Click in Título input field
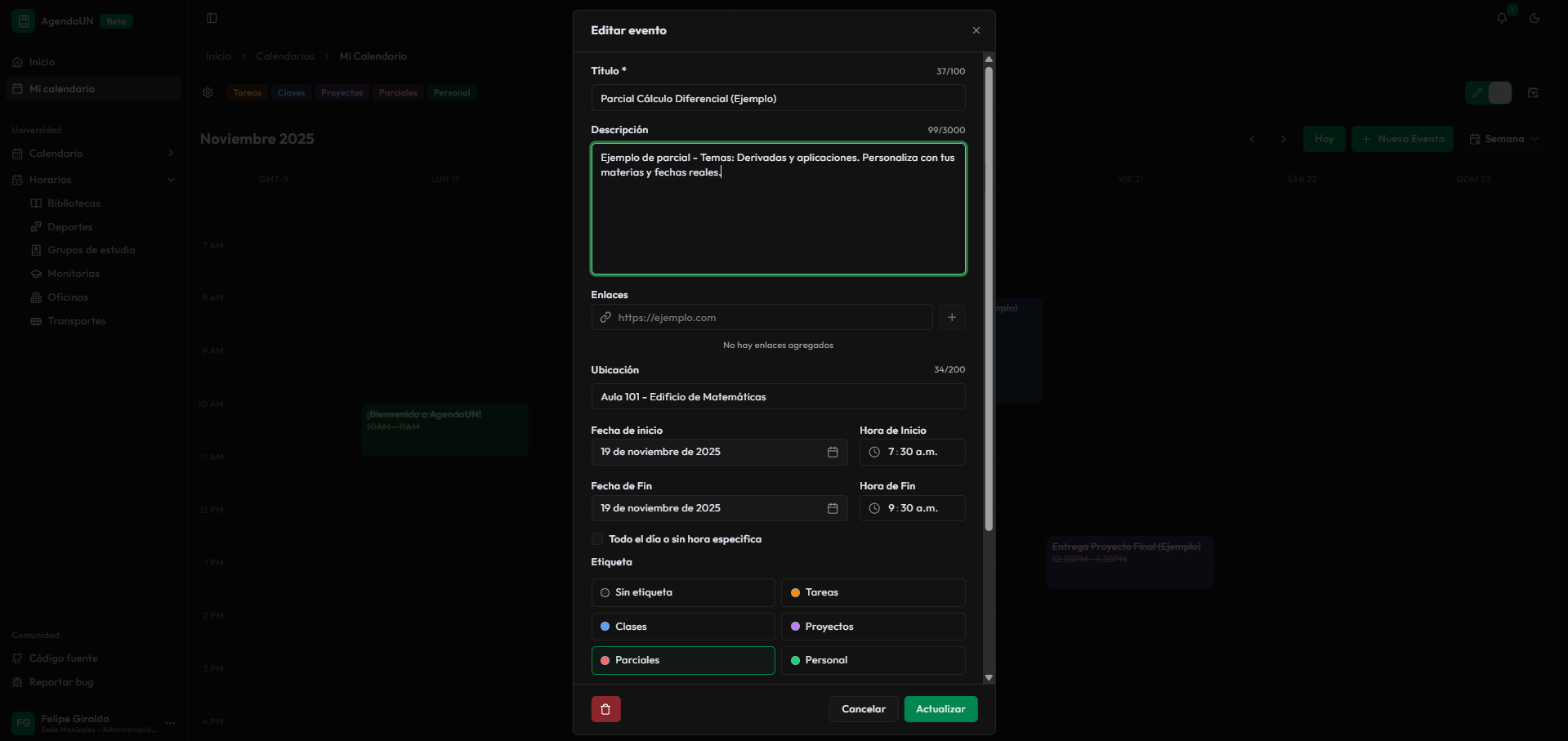The height and width of the screenshot is (741, 1568). tap(778, 98)
